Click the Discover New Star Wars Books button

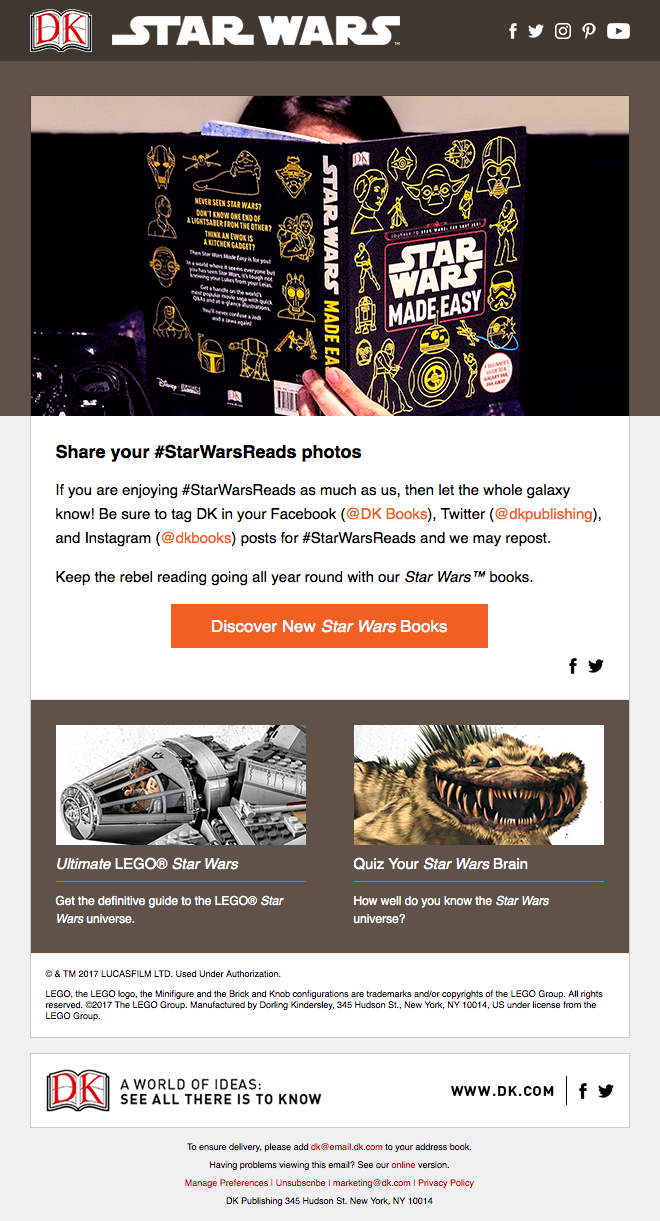pyautogui.click(x=329, y=626)
